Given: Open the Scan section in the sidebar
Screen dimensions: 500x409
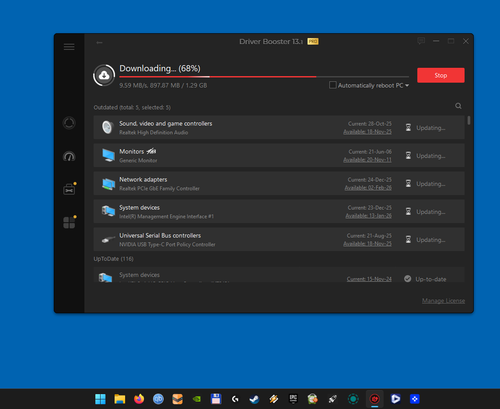Looking at the screenshot, I should [x=69, y=123].
